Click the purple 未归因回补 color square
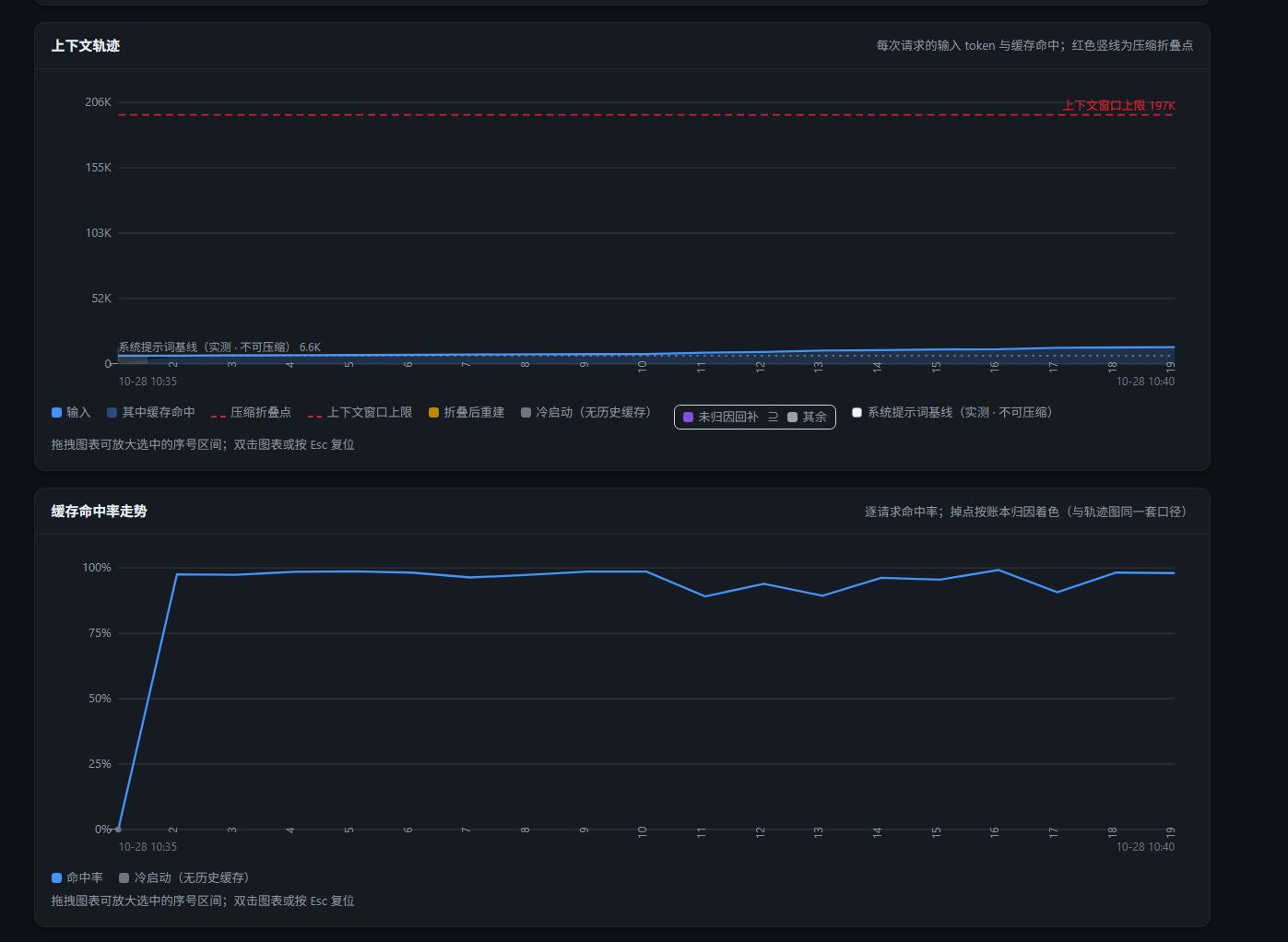This screenshot has width=1288, height=942. click(688, 418)
